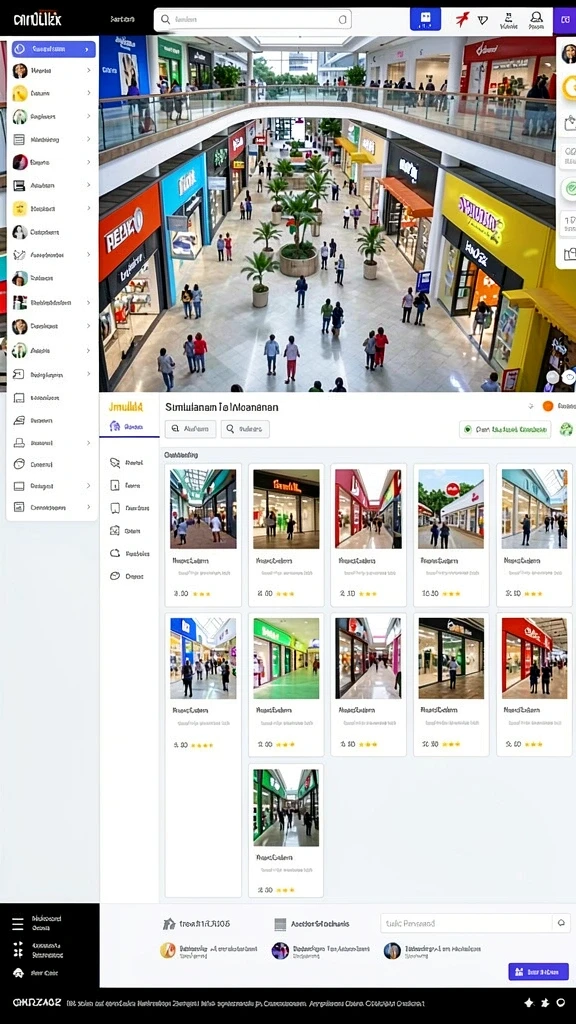Expand chevron beside the yellow square menu entry
Image resolution: width=576 pixels, height=1024 pixels.
point(88,209)
